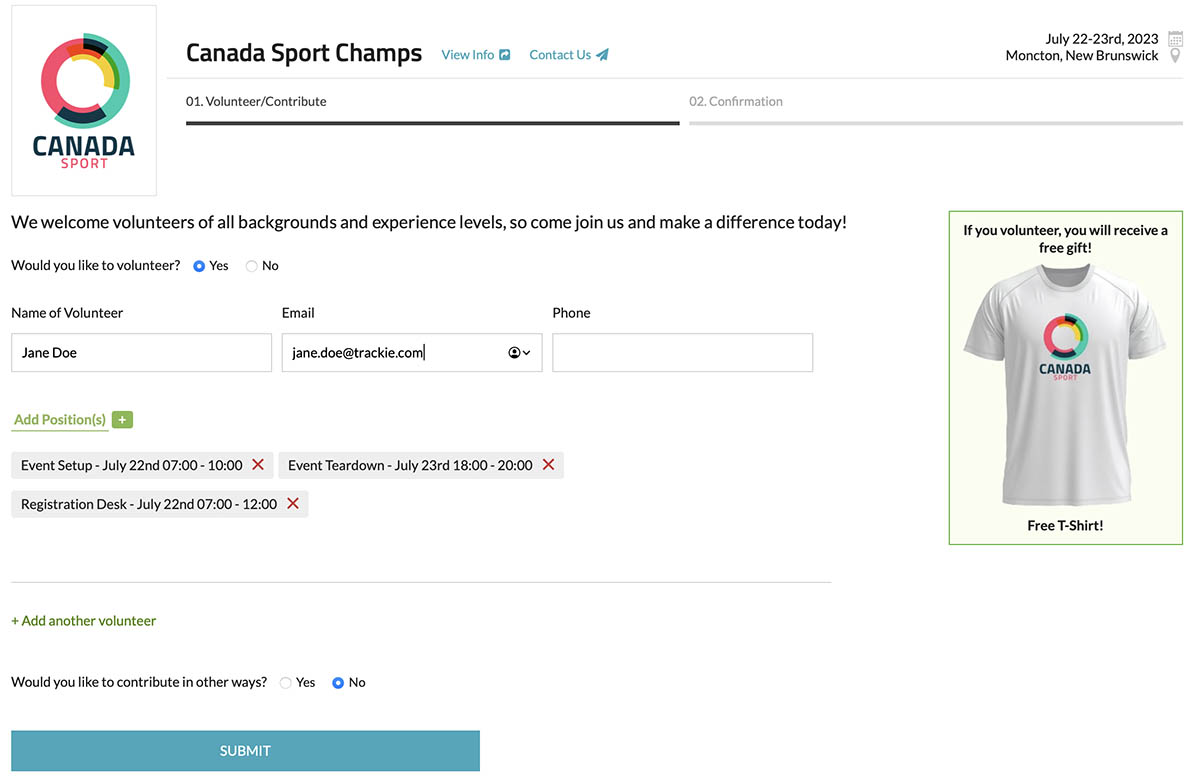Remove the Registration Desk position tag
The width and height of the screenshot is (1200, 782).
tap(293, 504)
